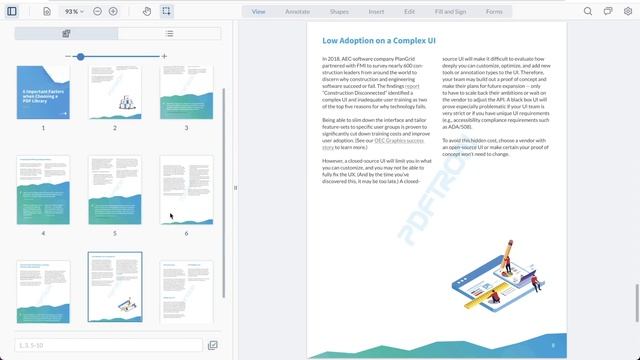This screenshot has height=360, width=640.
Task: Select page 1 thumbnail
Action: (x=43, y=93)
